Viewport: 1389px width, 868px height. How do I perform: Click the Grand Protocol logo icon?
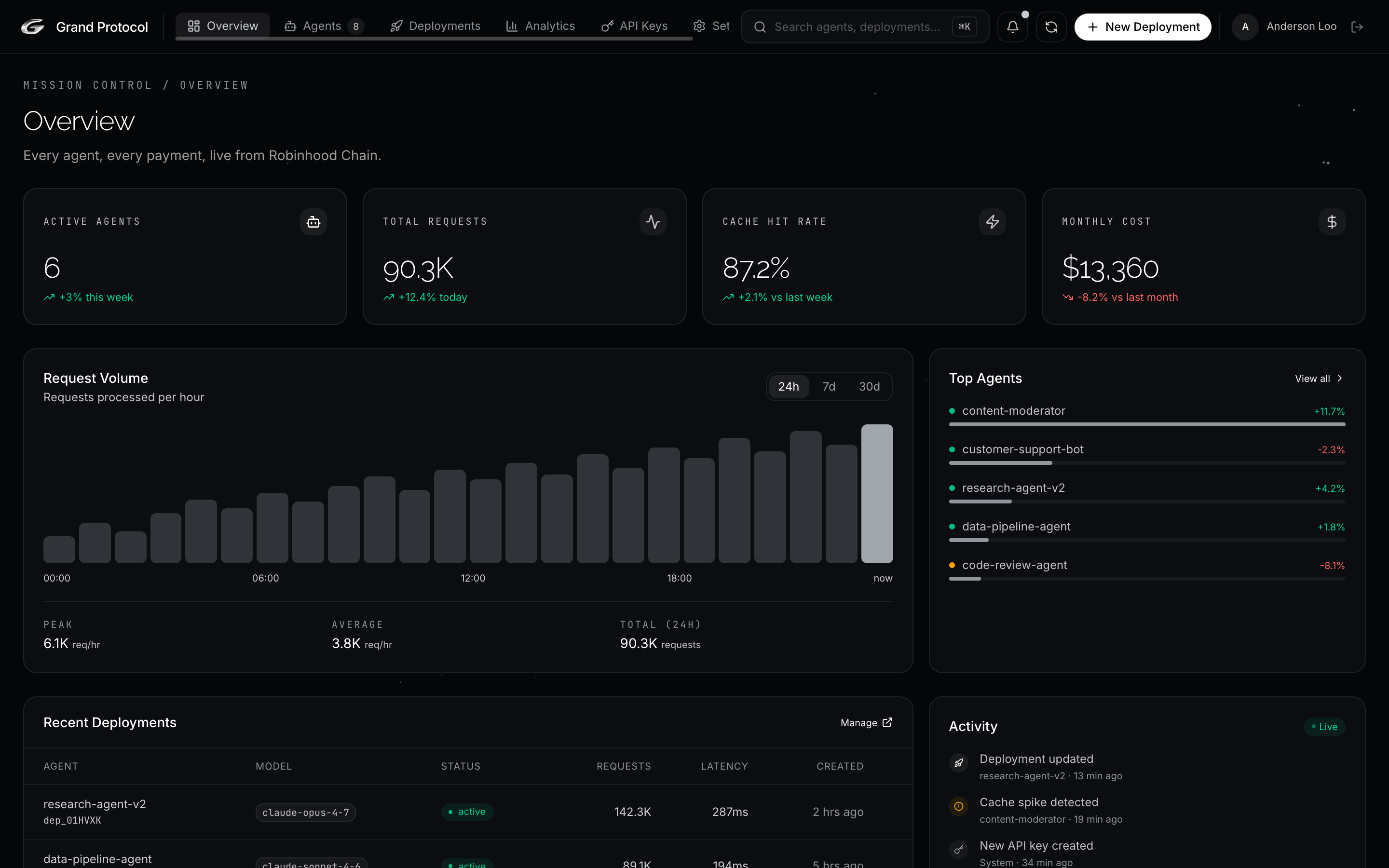coord(33,27)
